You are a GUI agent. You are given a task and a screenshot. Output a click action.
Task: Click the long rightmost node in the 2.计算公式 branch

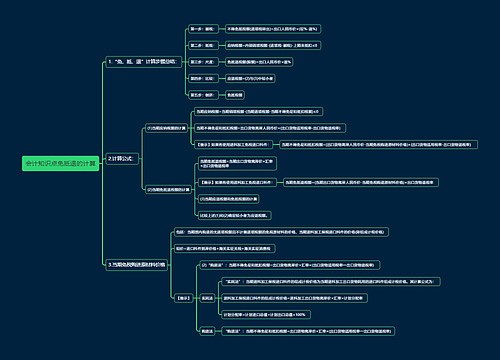(378, 145)
